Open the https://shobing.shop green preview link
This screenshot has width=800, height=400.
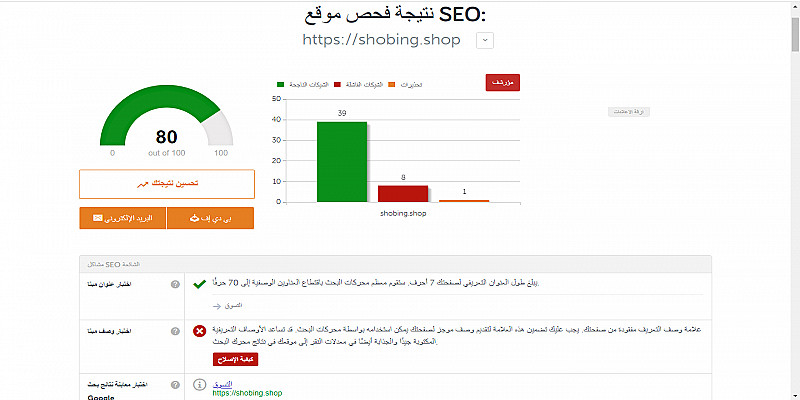point(247,393)
